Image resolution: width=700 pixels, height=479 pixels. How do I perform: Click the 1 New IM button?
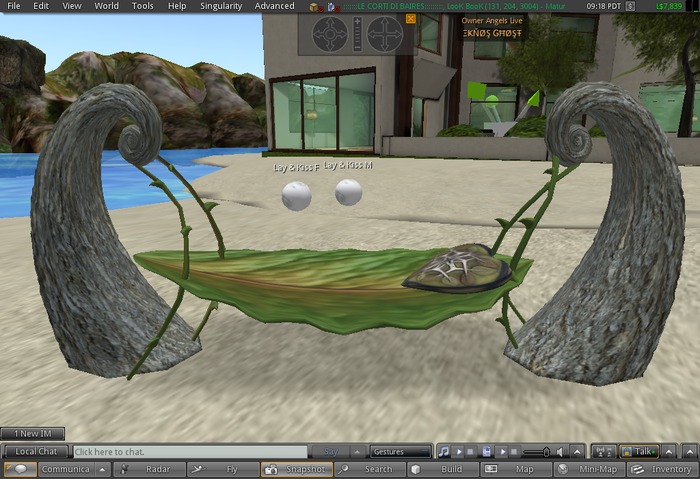pyautogui.click(x=33, y=433)
